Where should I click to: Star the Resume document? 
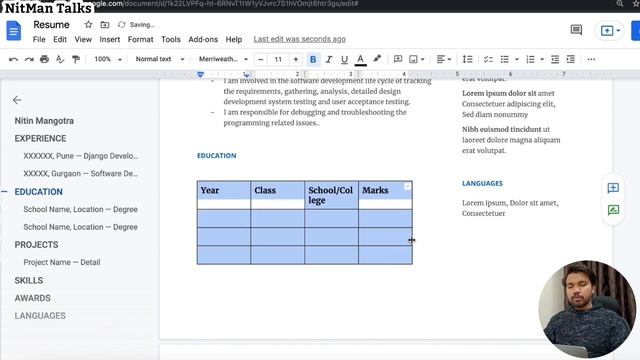tap(88, 25)
